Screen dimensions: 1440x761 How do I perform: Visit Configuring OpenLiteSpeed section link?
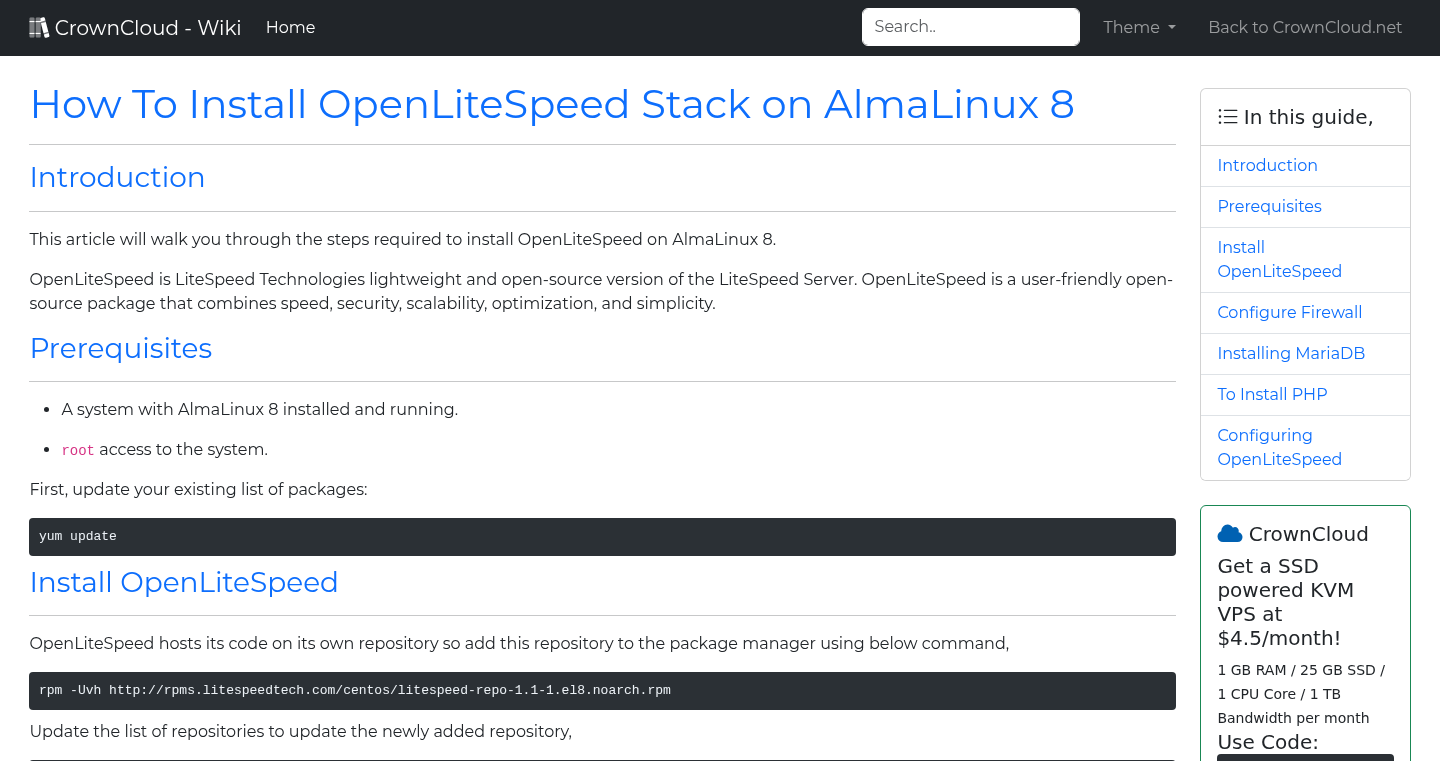[1280, 447]
